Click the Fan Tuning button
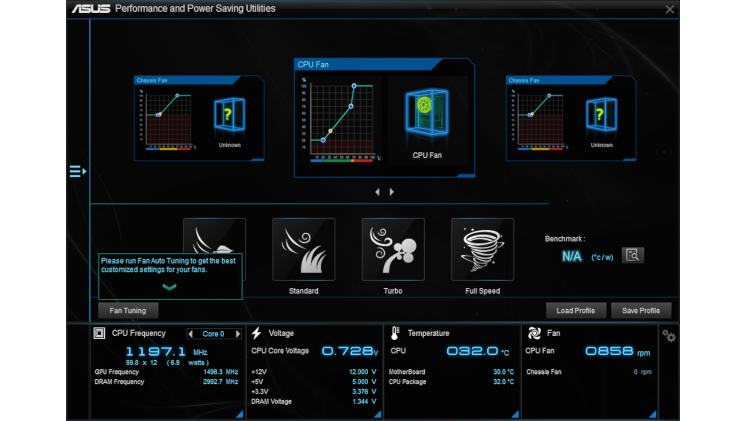This screenshot has width=747, height=421. click(x=128, y=311)
